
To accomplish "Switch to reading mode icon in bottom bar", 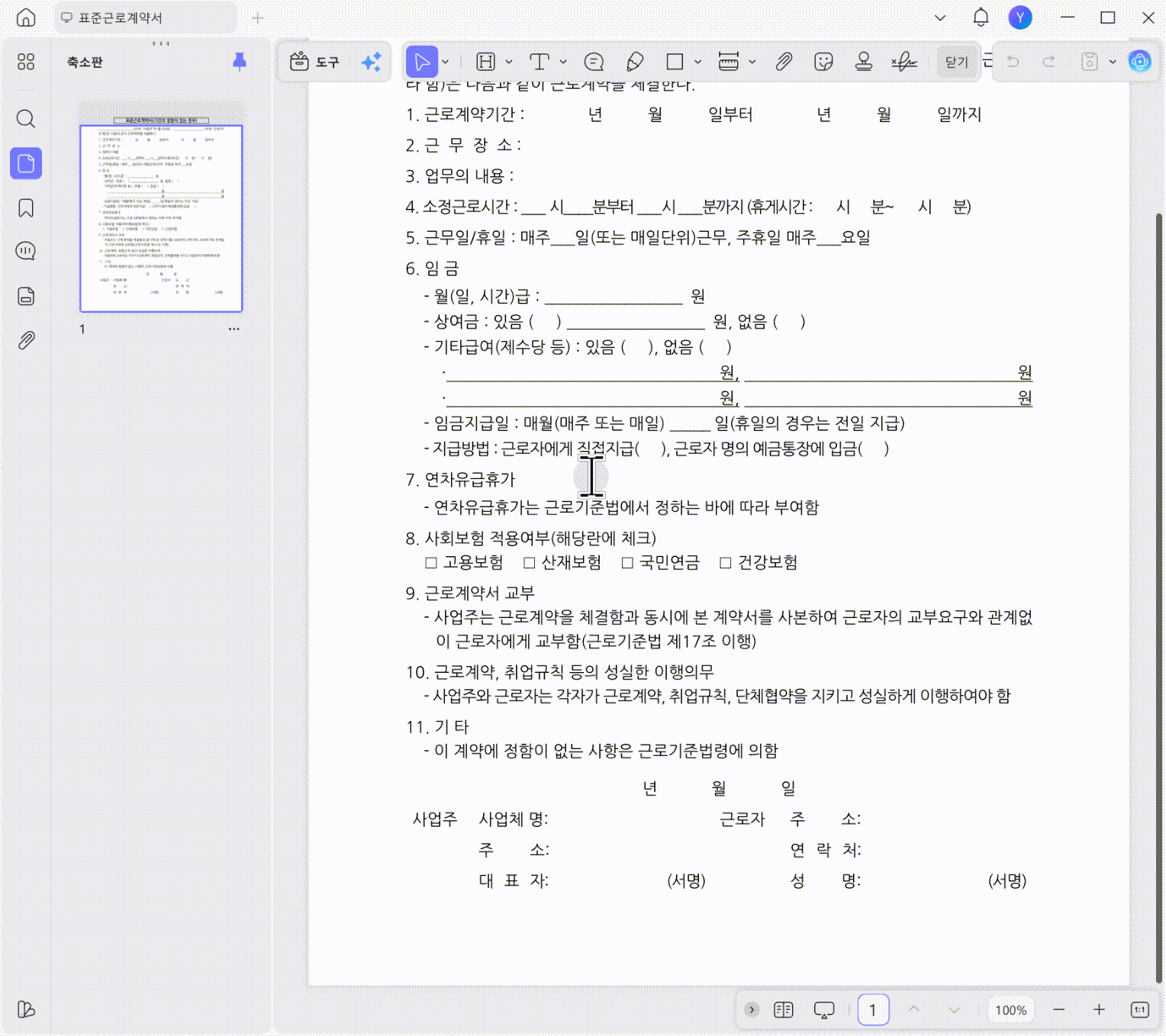I will coord(784,1010).
